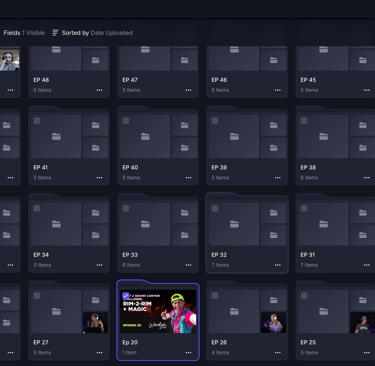Click the EP 33 large folder icon
Viewport: 375px width, 366px height.
tap(145, 224)
